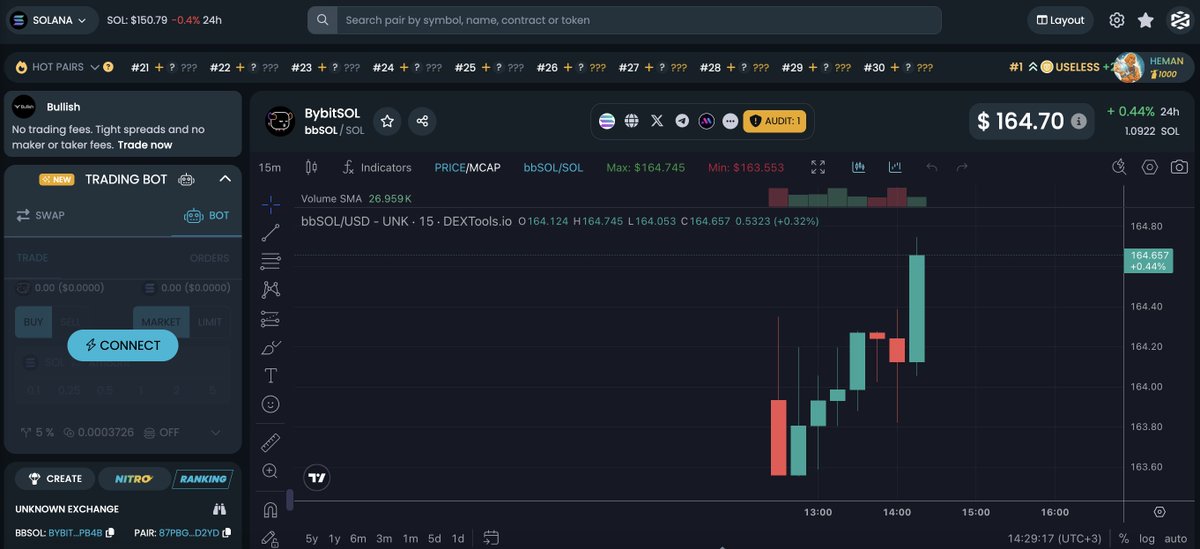Click the Trade now link

pos(145,145)
